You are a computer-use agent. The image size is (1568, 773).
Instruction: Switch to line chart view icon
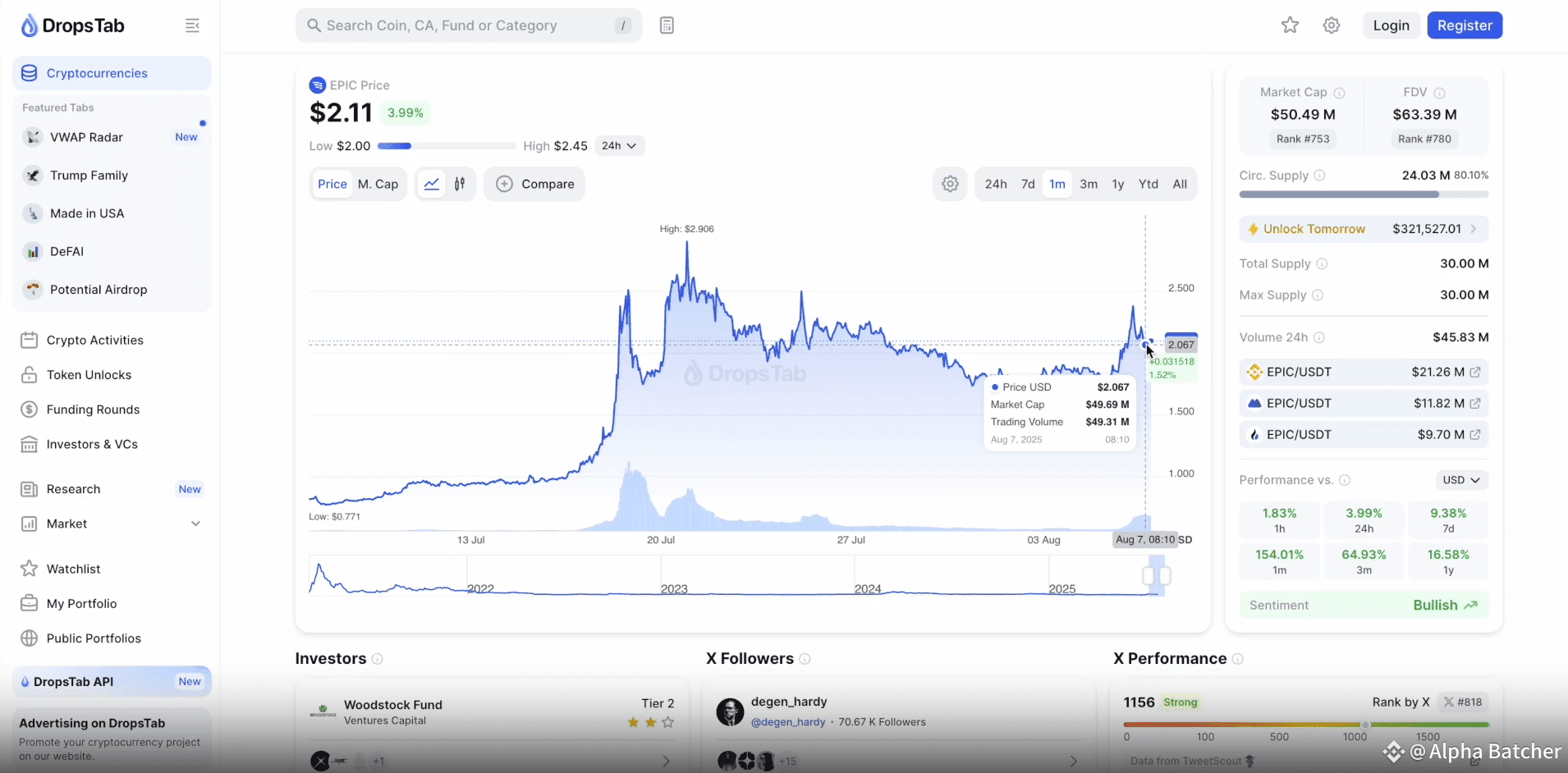click(432, 184)
